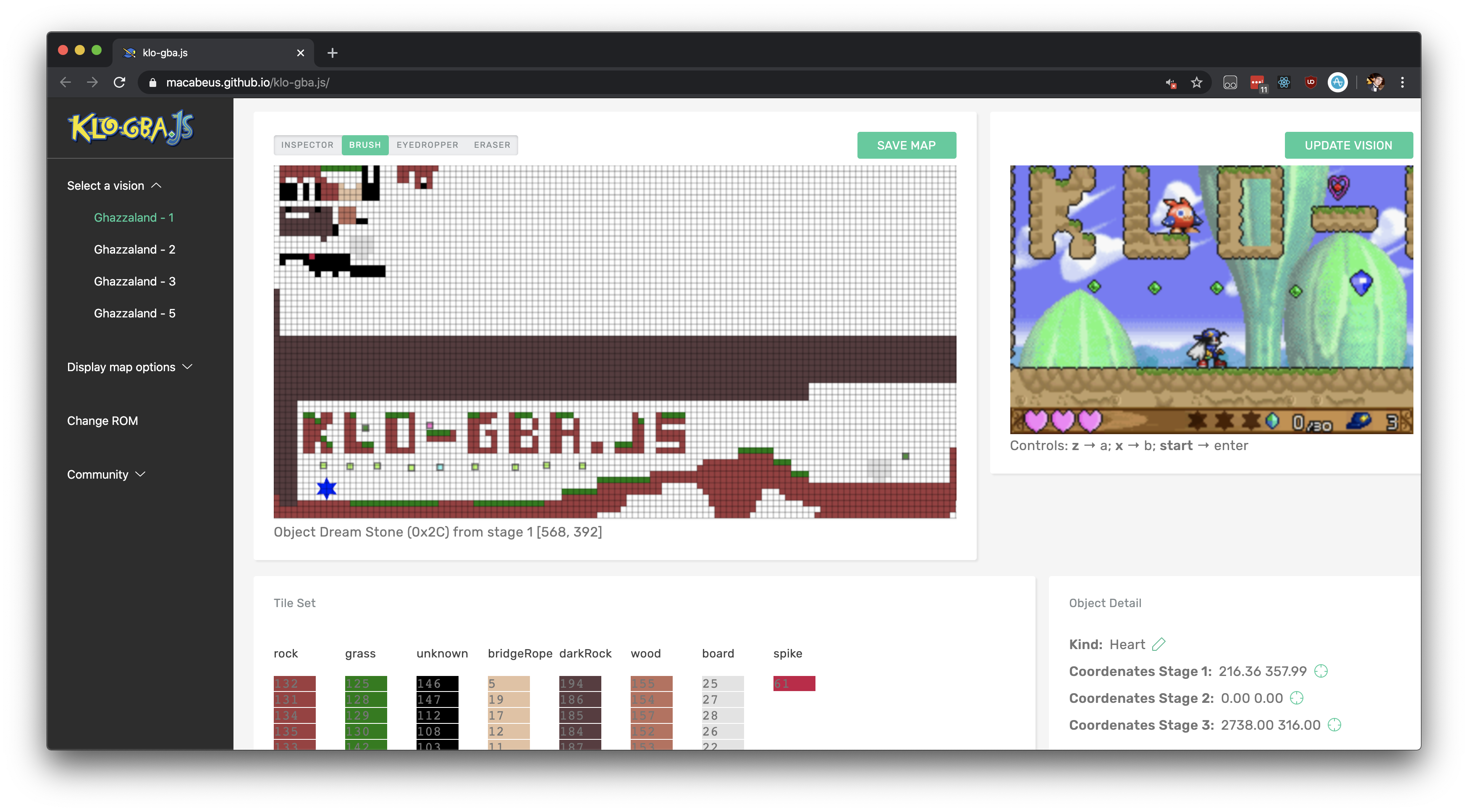Screen dimensions: 1468x812
Task: Click Stage 1 coordinates crosshair icon
Action: click(1321, 671)
